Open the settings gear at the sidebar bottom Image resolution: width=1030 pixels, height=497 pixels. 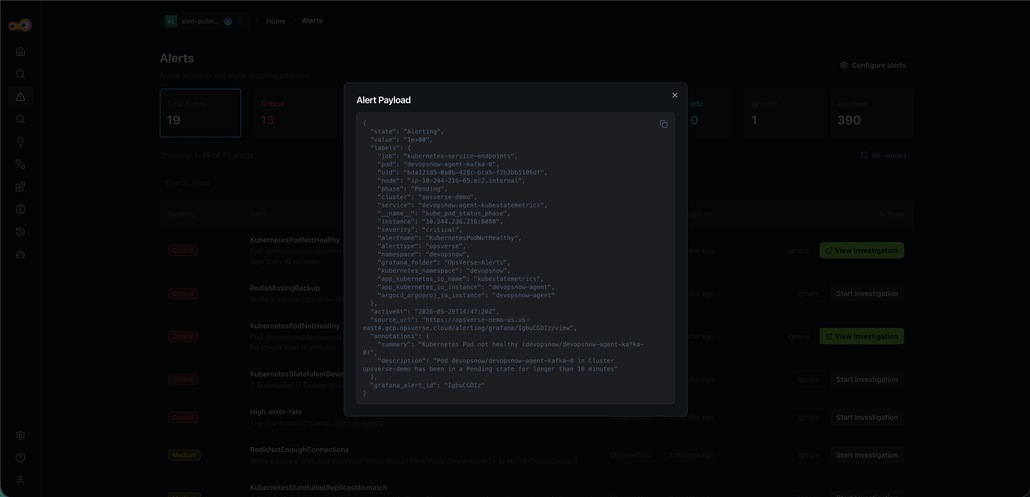pyautogui.click(x=20, y=435)
